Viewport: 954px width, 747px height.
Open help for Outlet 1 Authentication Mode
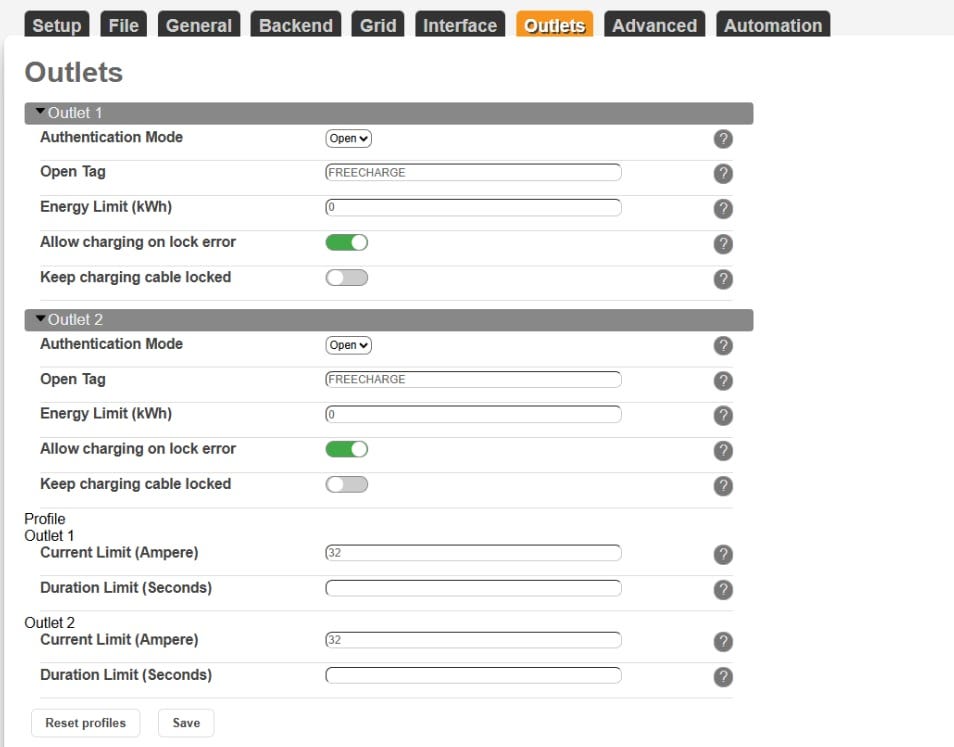(x=723, y=139)
